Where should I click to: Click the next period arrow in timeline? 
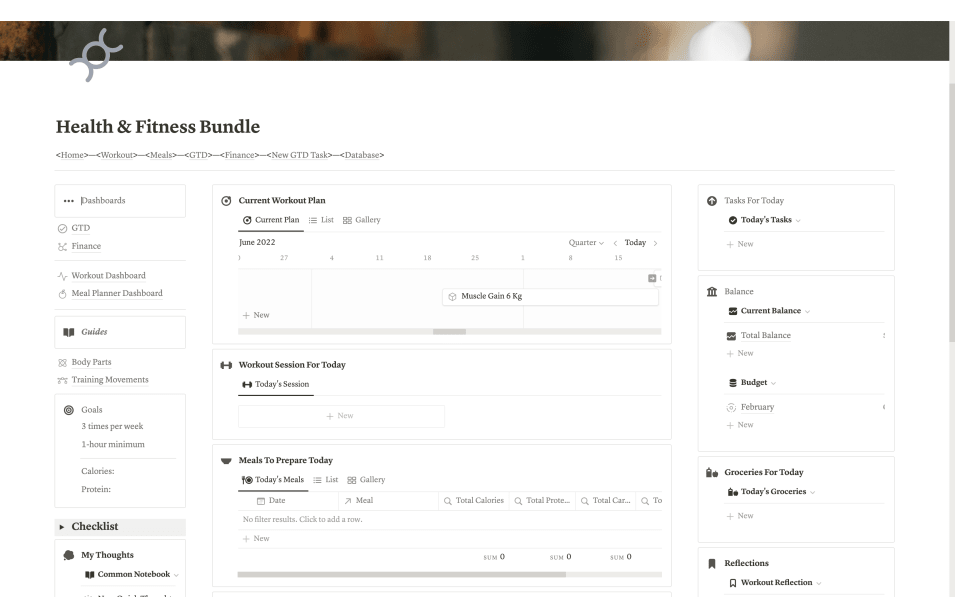(x=655, y=243)
